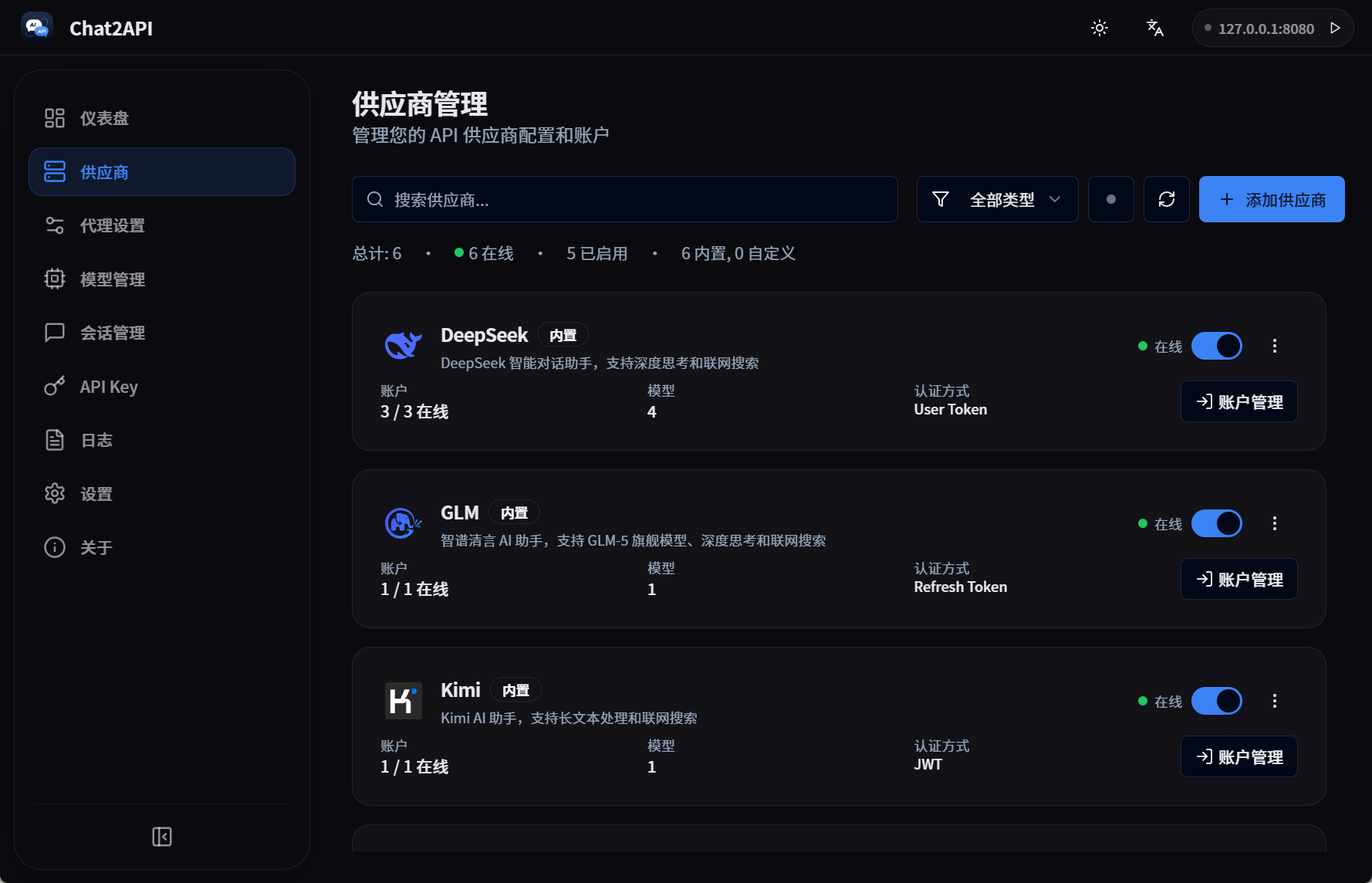
Task: Click DeepSeek model count '4'
Action: click(652, 412)
